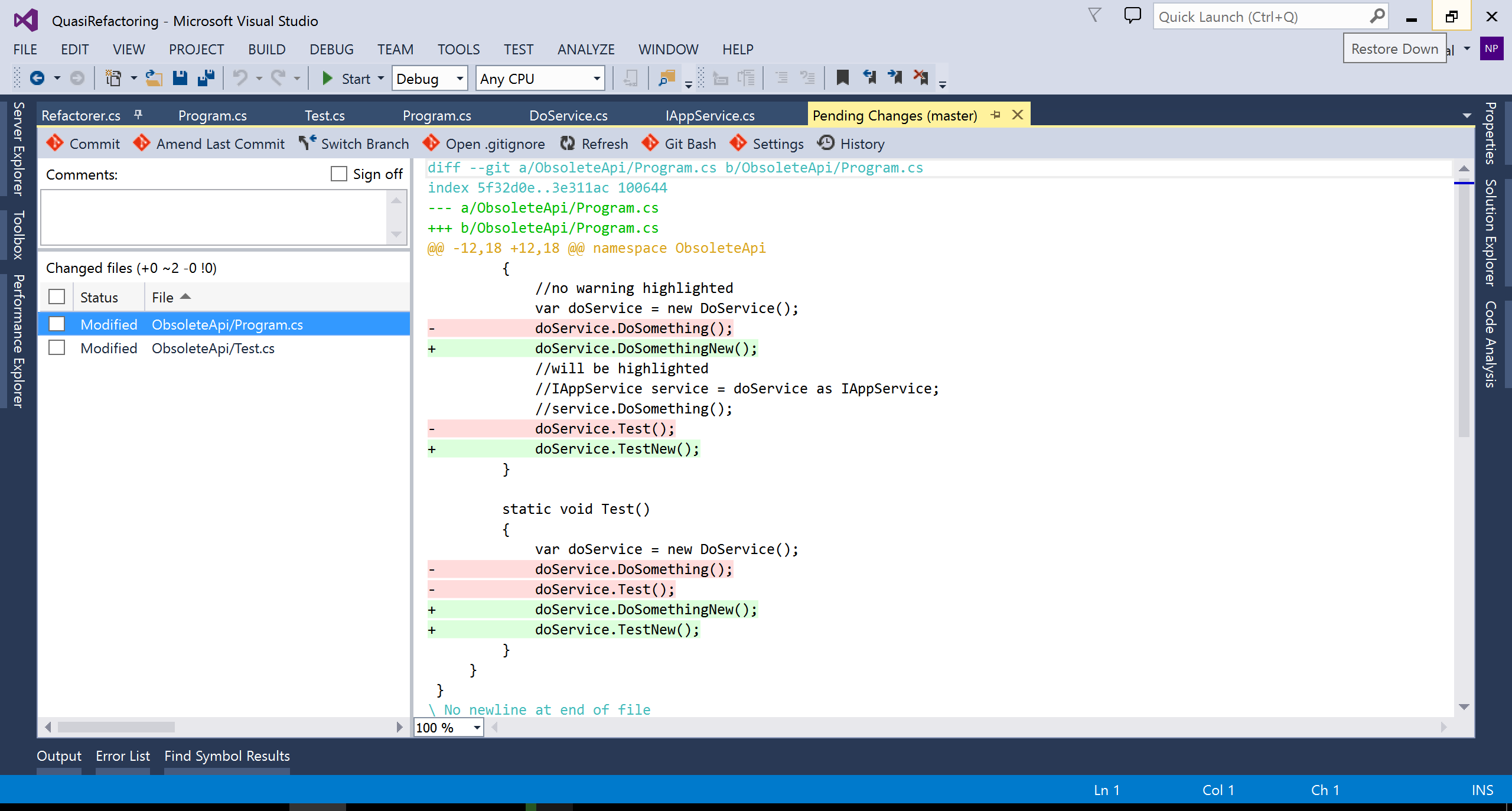This screenshot has width=1512, height=811.
Task: Check the ObsoleteApi/Program.cs file checkbox
Action: [57, 324]
